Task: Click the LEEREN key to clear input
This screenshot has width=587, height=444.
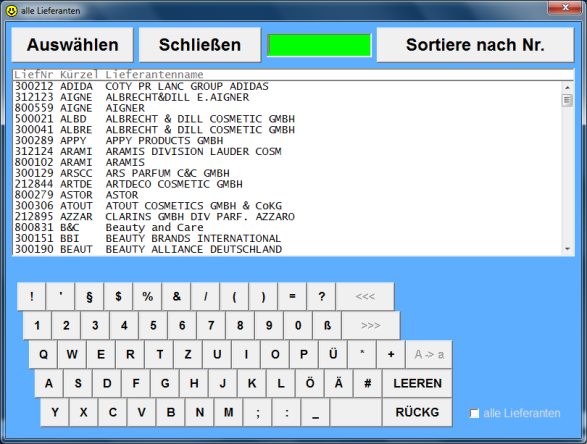Action: pyautogui.click(x=417, y=383)
